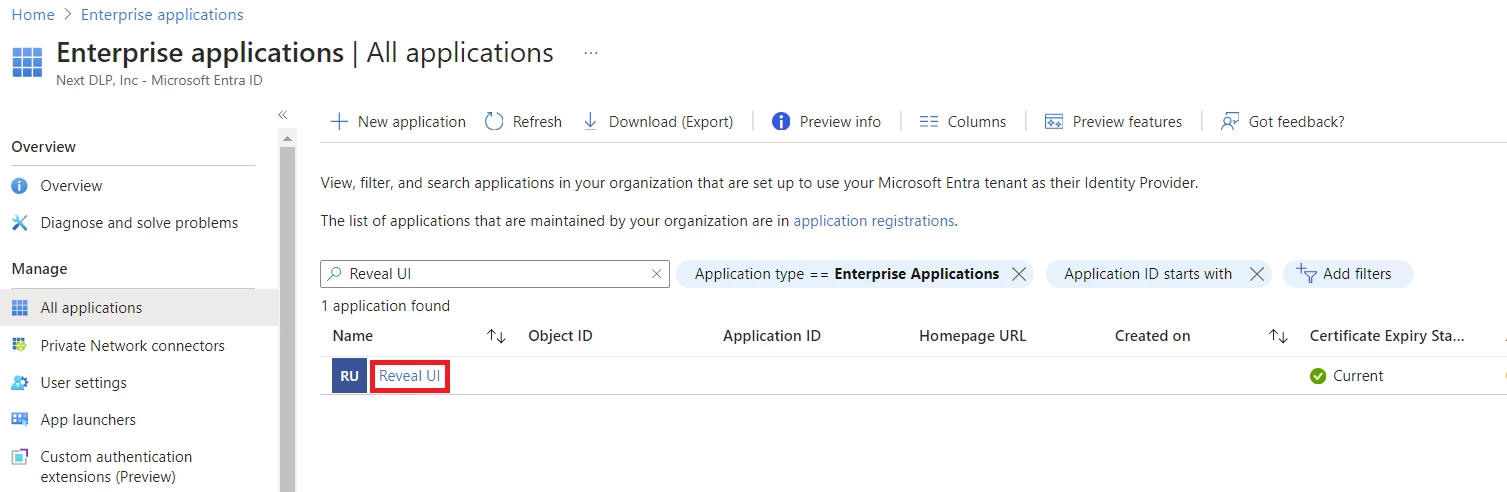
Task: Click the App launchers icon
Action: (20, 419)
